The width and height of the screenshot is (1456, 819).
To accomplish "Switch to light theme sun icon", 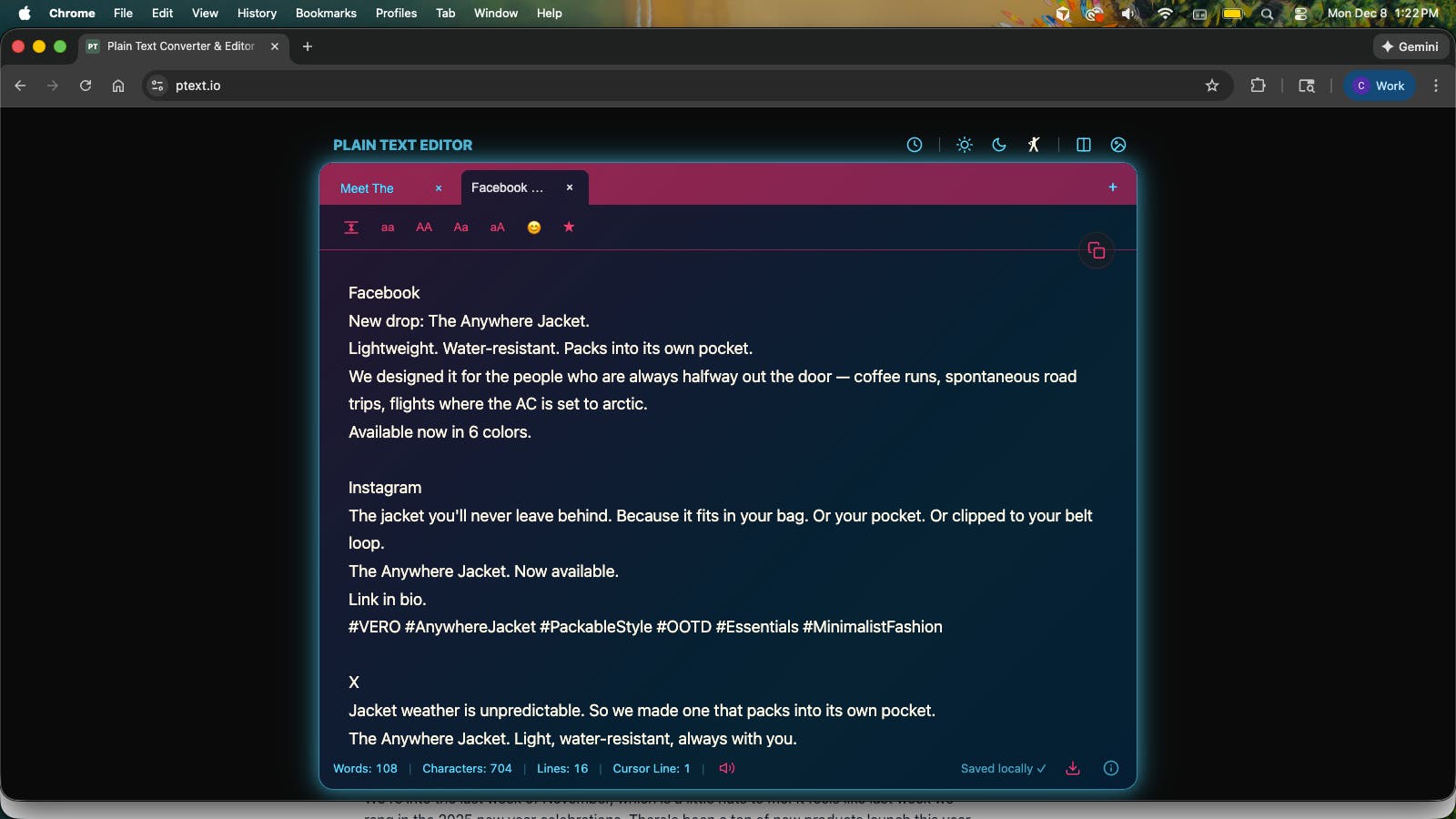I will coord(965,145).
